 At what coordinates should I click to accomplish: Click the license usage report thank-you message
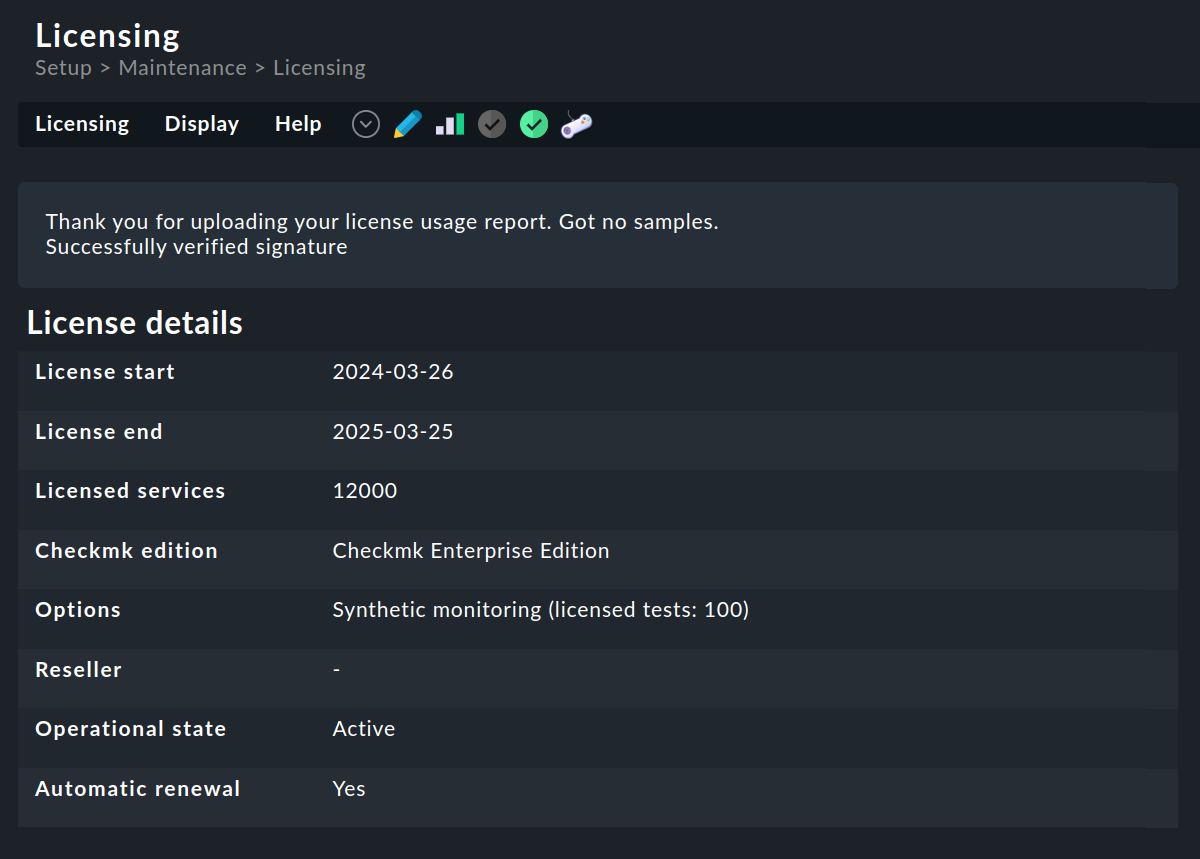382,222
